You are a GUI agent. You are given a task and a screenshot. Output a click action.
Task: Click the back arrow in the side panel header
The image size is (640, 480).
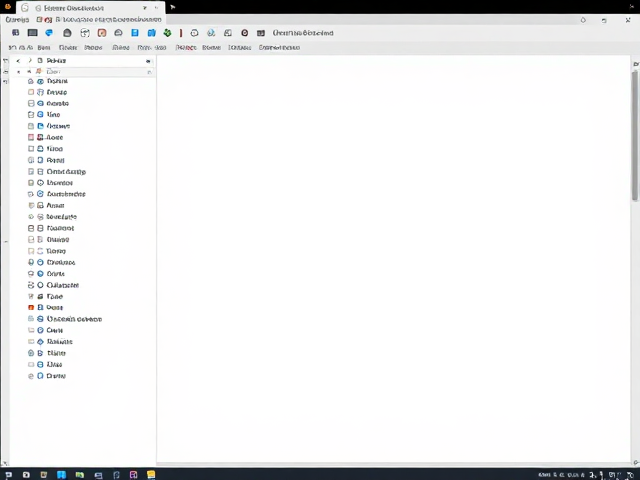[x=18, y=60]
